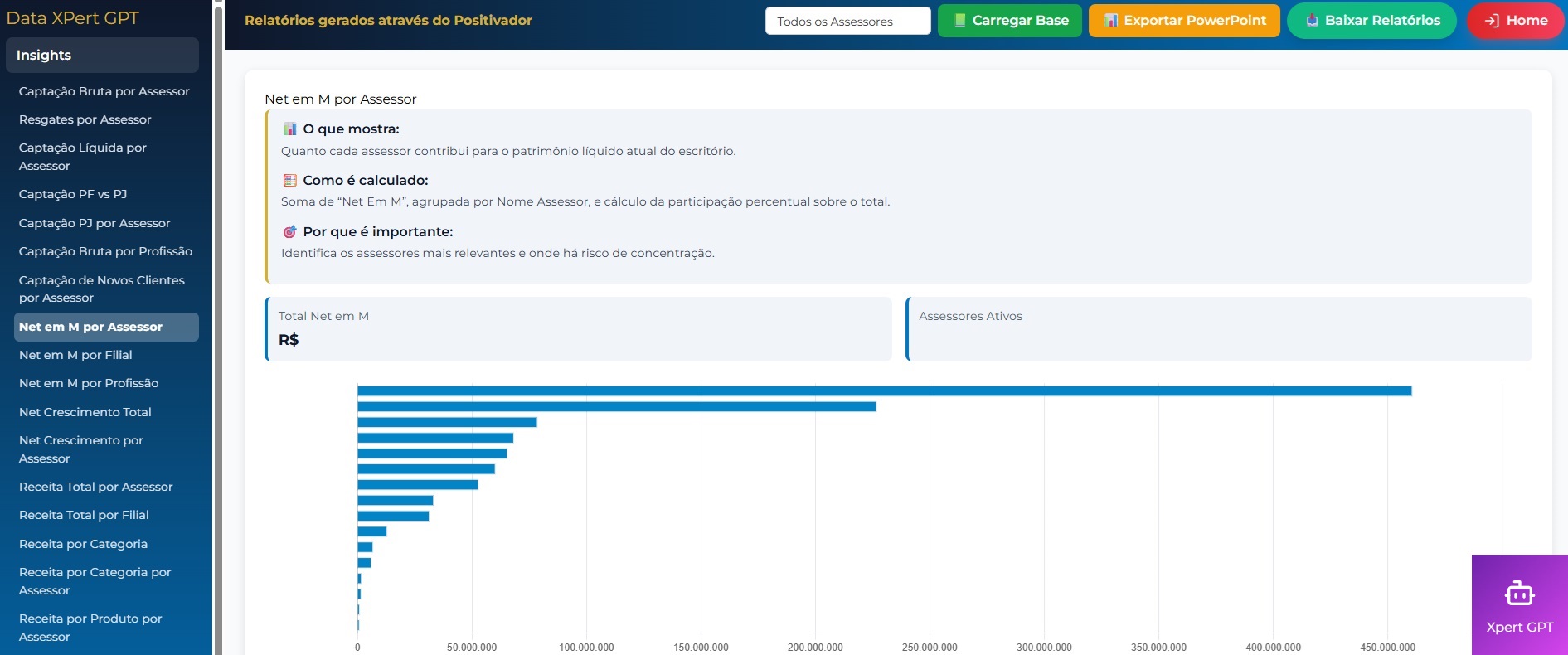The height and width of the screenshot is (655, 1568).
Task: Select 'Net em M por Filial' in sidebar
Action: point(75,355)
